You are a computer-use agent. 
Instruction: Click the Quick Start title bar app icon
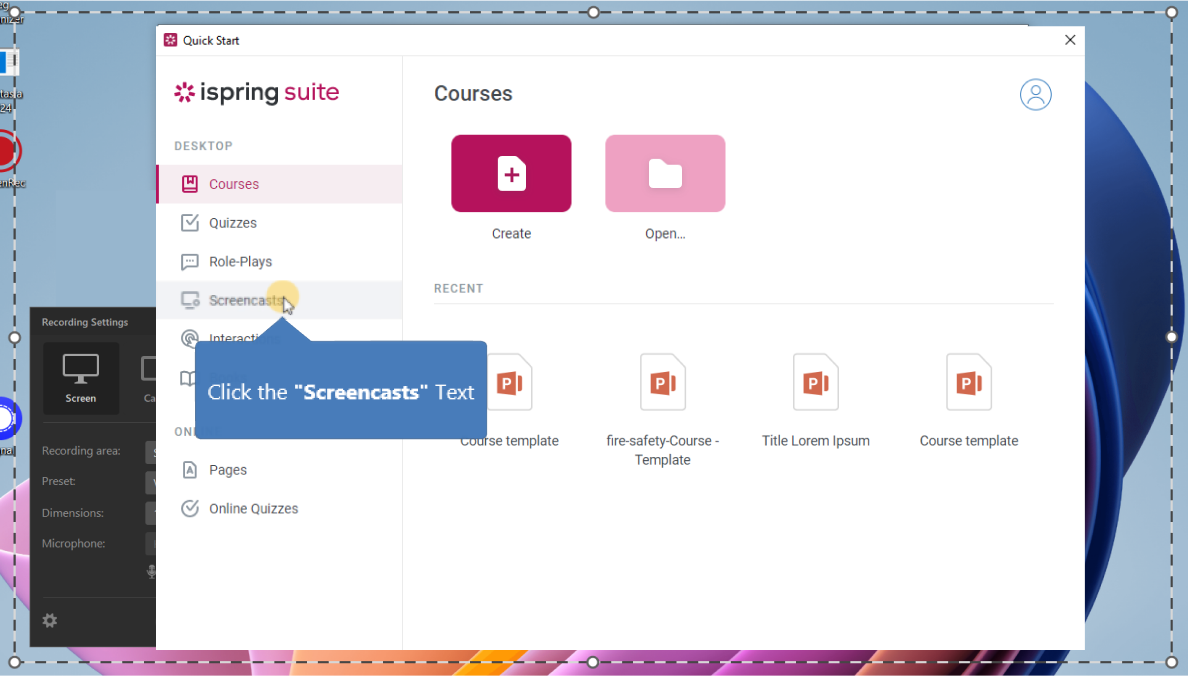170,40
